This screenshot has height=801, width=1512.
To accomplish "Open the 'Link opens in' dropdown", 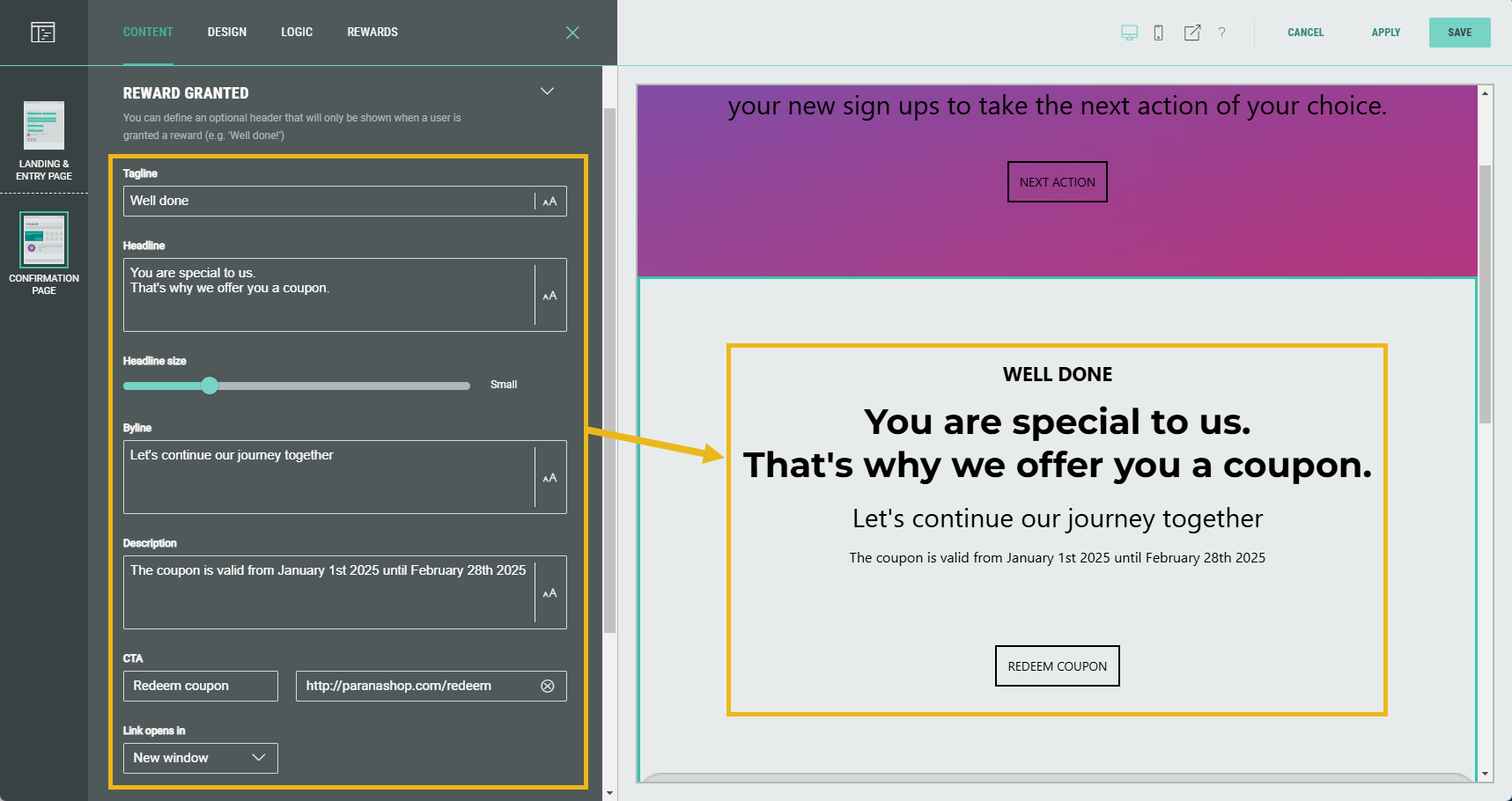I will pos(200,758).
